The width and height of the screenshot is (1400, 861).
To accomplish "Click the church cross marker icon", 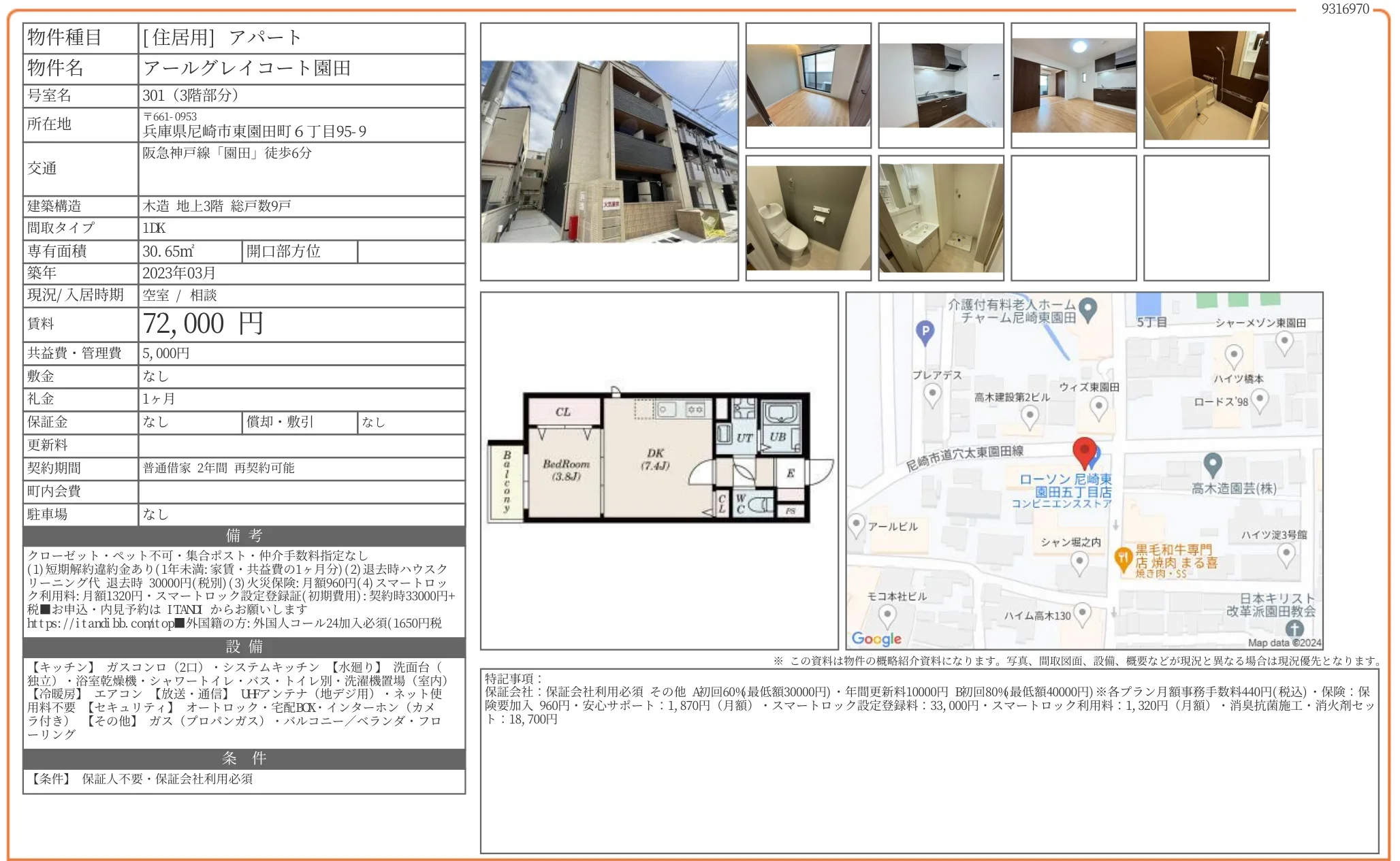I will [1294, 629].
